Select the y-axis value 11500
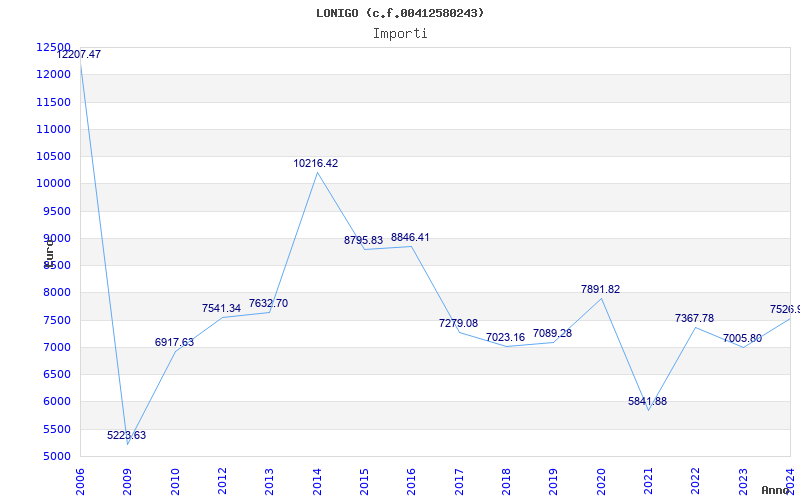The height and width of the screenshot is (500, 800). coord(54,102)
